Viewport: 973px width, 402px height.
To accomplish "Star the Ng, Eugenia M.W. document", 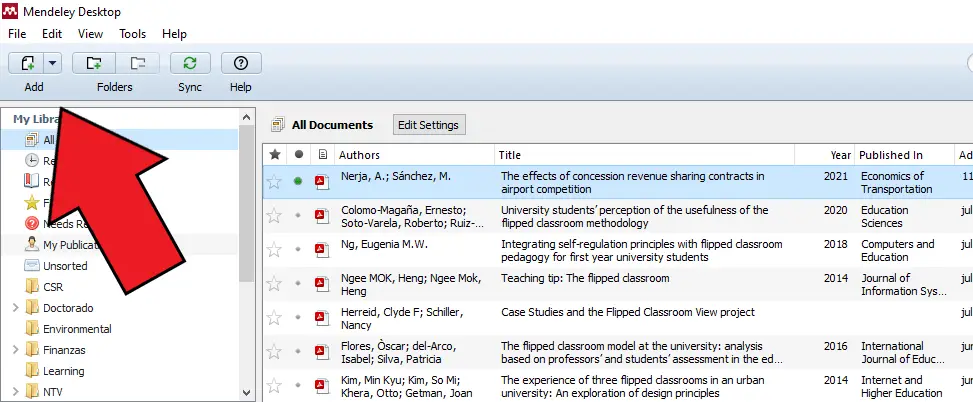I will 274,250.
